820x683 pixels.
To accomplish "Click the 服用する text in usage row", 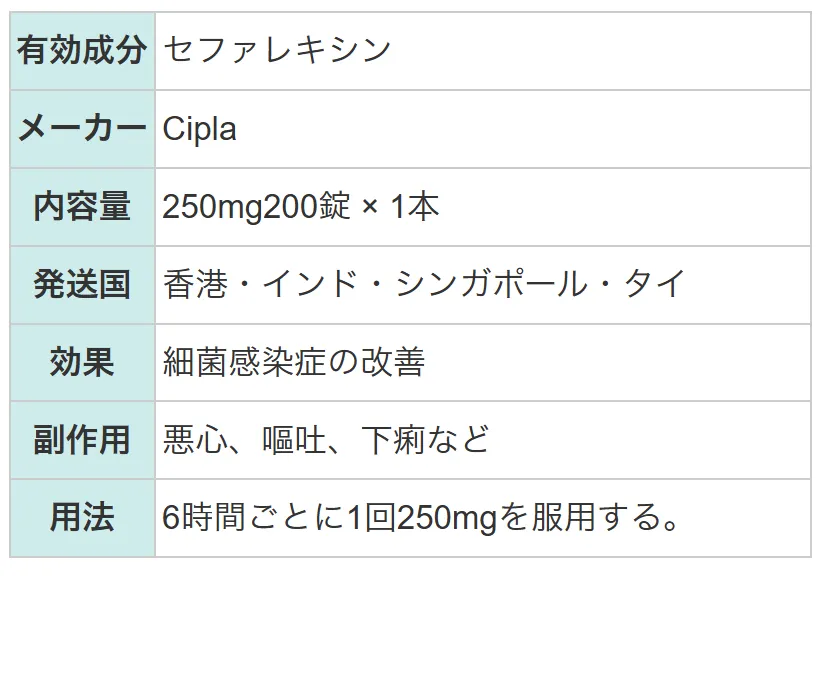I will (x=596, y=518).
